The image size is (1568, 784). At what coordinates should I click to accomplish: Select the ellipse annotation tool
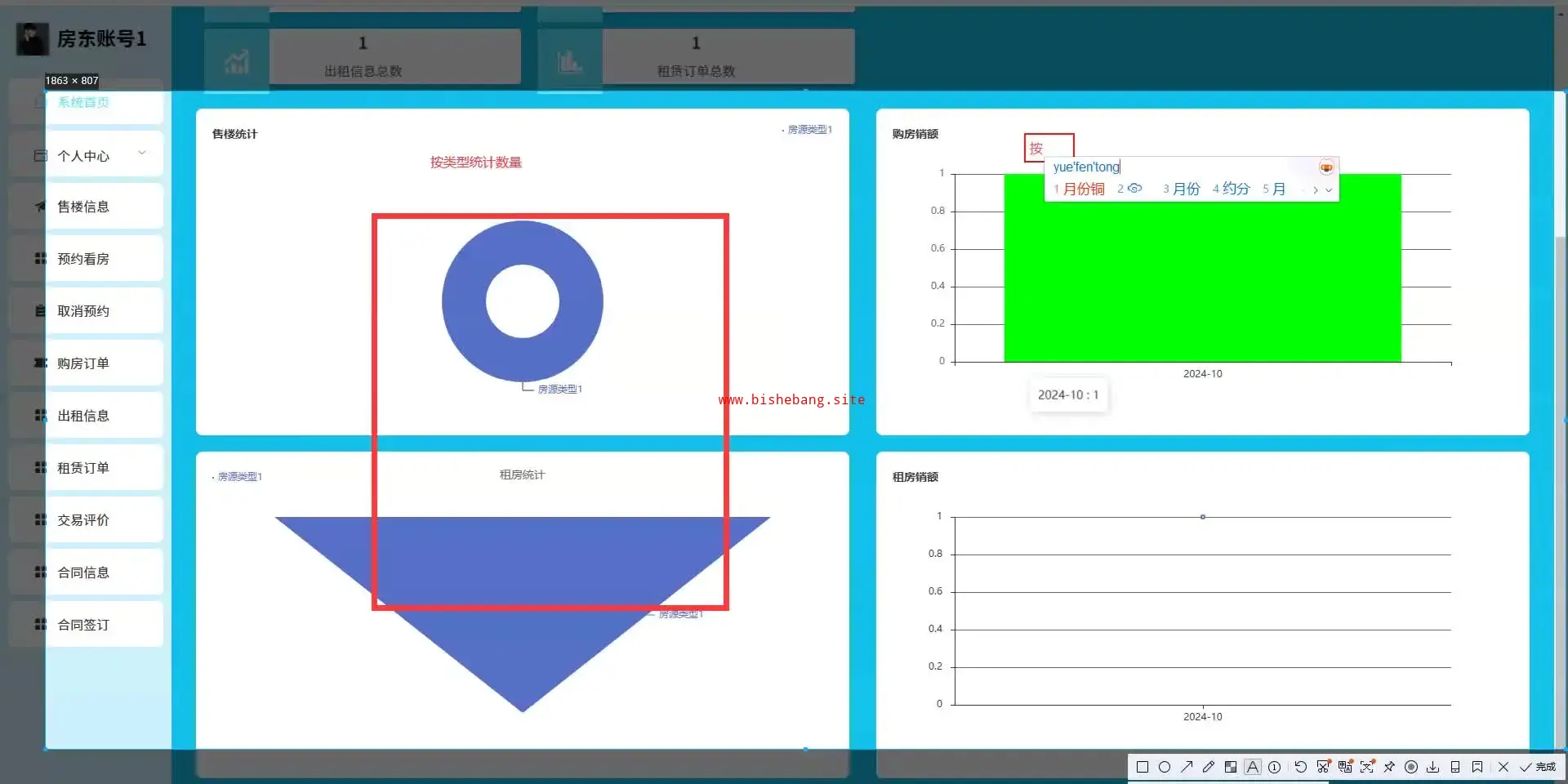pos(1165,767)
